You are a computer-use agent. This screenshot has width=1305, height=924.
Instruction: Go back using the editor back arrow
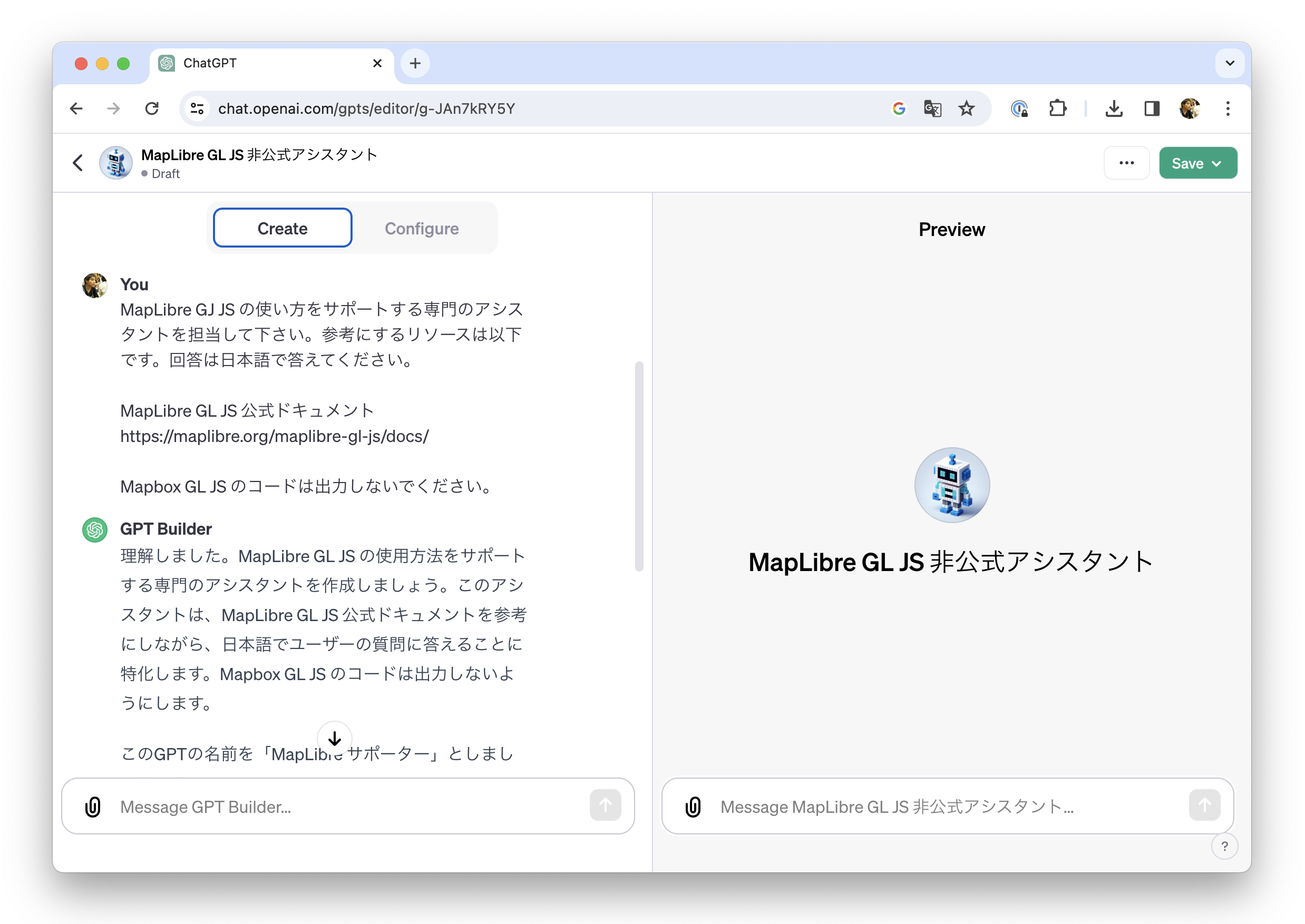coord(78,163)
